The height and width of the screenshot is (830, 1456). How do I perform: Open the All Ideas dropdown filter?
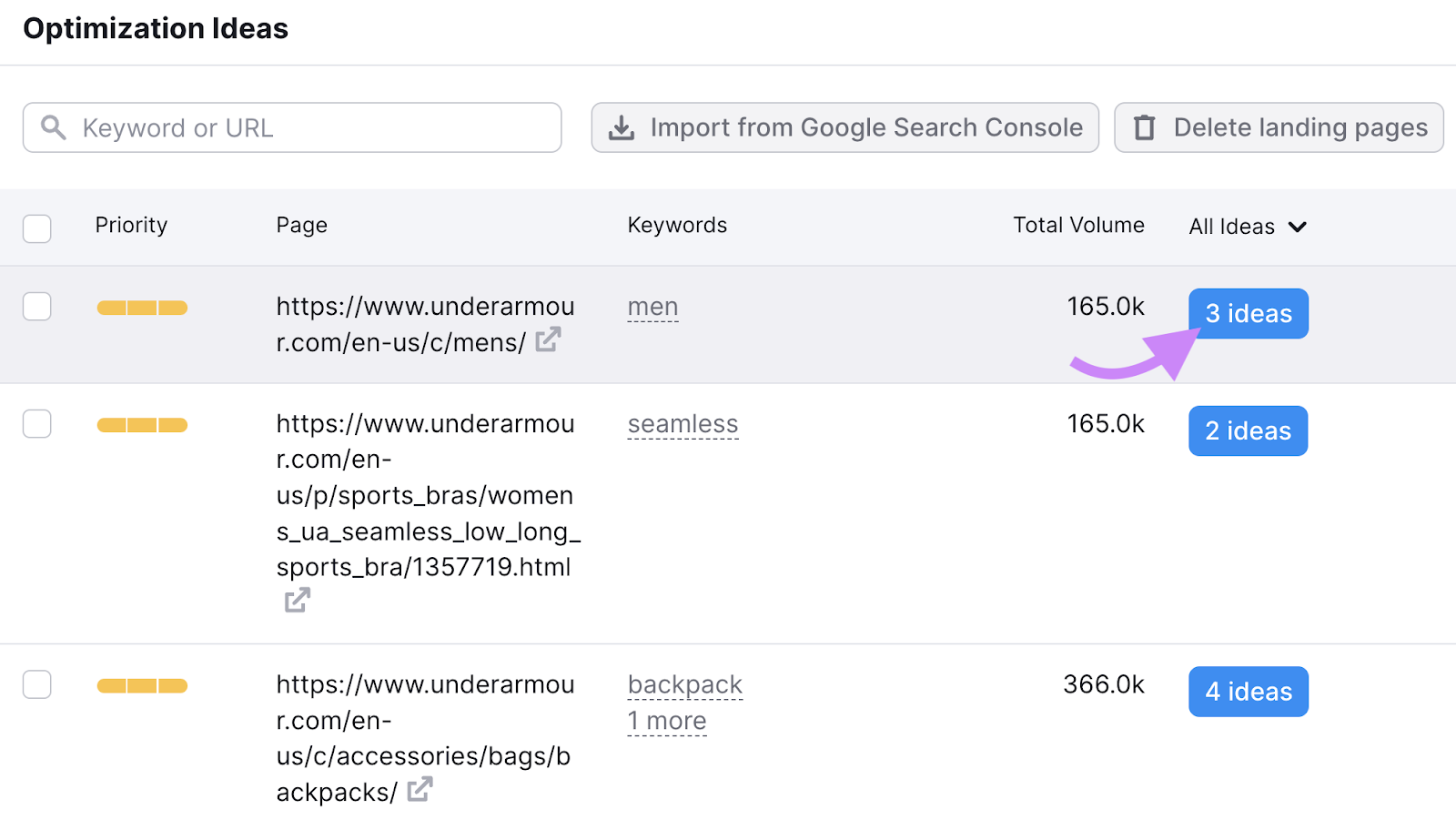tap(1248, 227)
